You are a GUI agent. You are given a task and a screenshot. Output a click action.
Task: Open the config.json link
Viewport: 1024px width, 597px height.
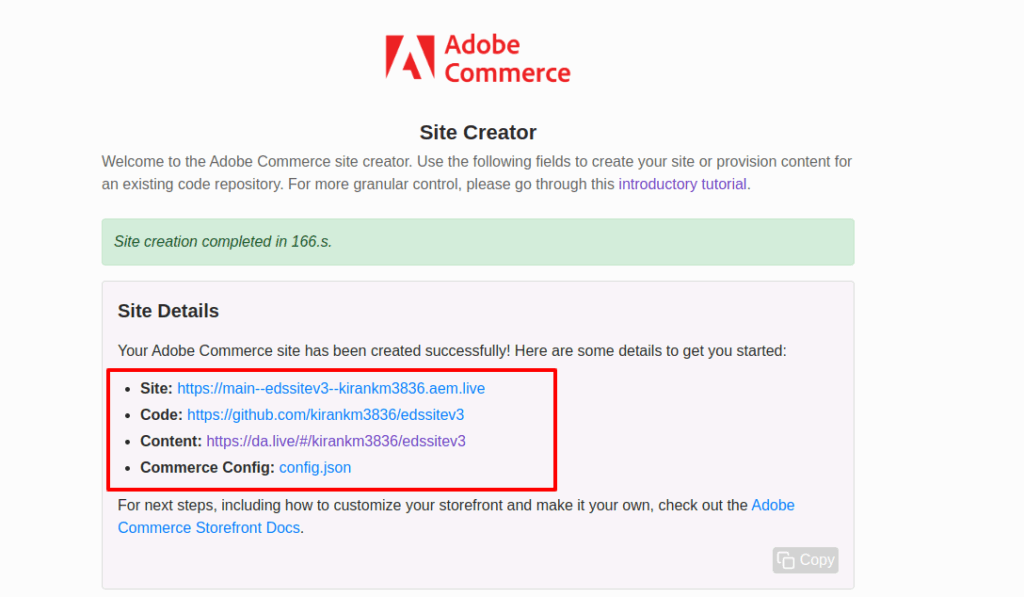pyautogui.click(x=315, y=467)
